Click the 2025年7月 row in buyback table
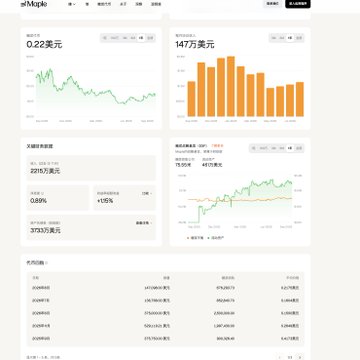The image size is (360, 360). [x=165, y=300]
